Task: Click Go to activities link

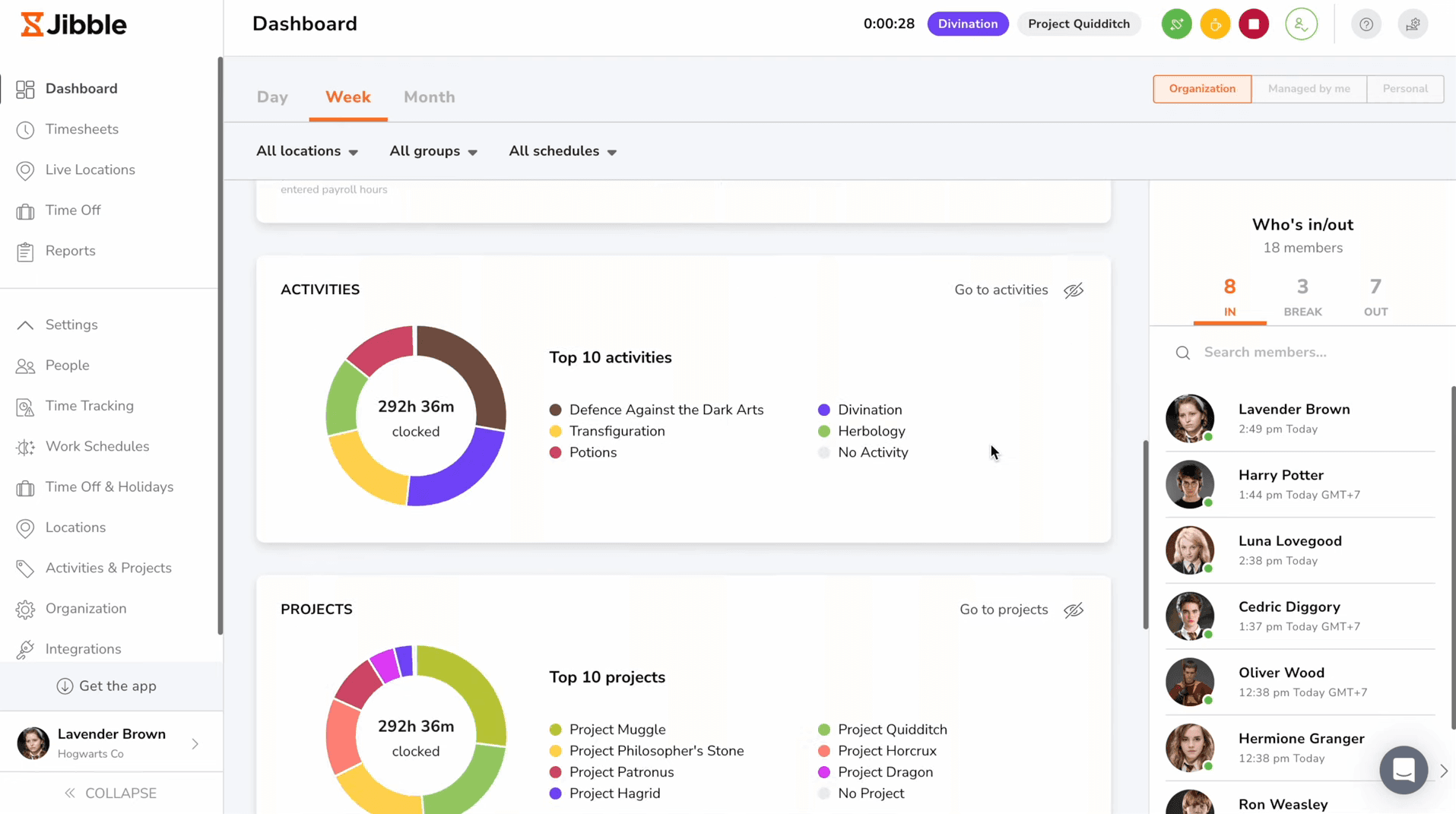Action: (1001, 290)
